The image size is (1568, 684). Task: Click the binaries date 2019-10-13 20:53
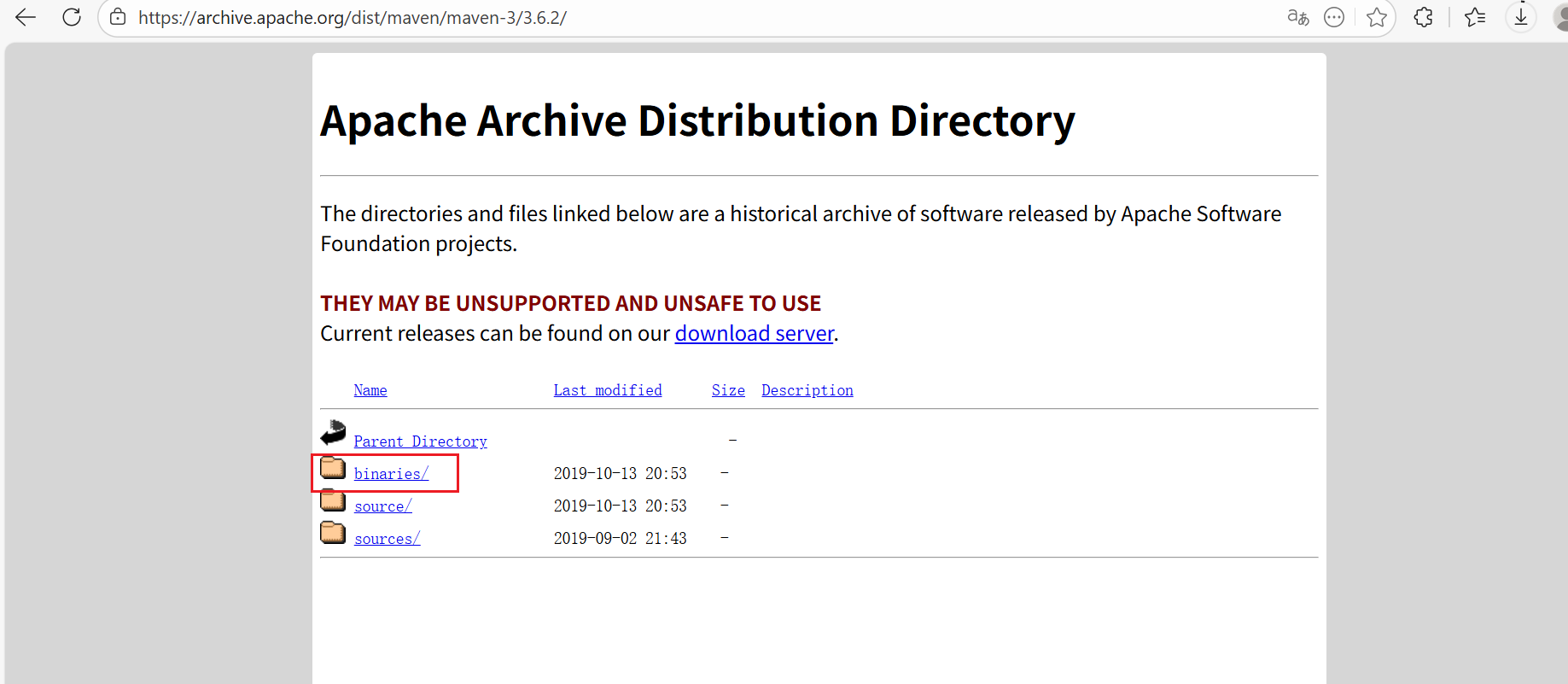coord(621,474)
